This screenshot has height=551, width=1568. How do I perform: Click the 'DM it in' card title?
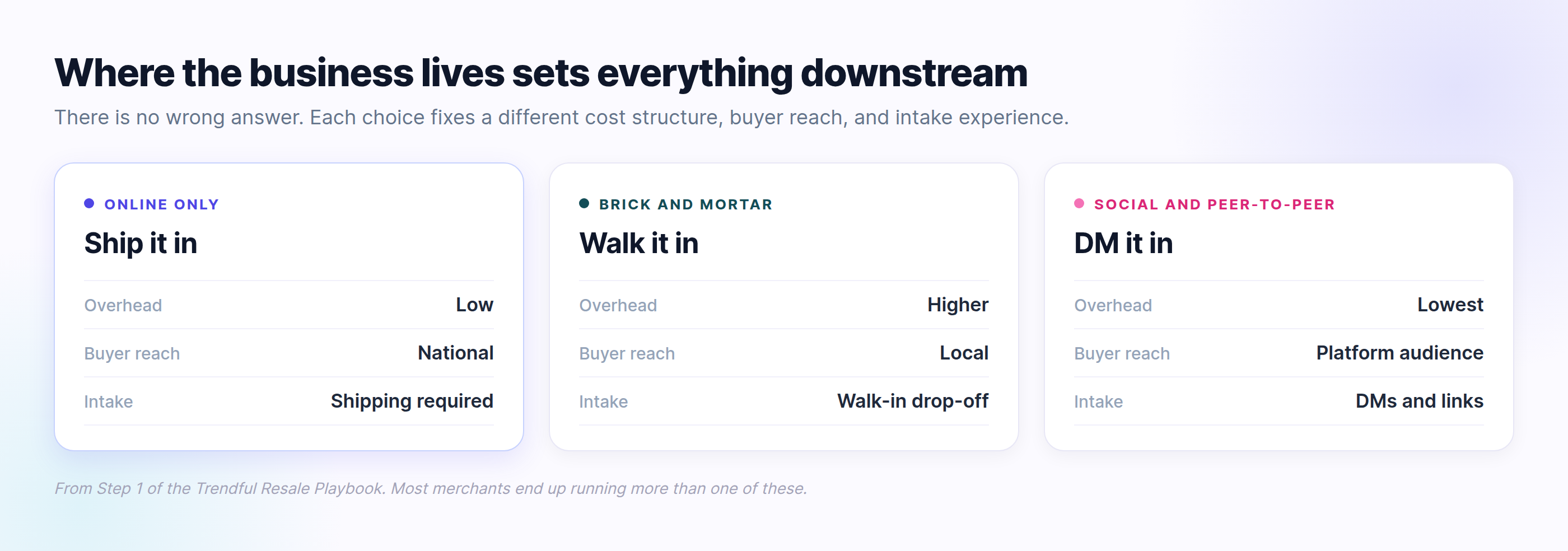click(x=1123, y=244)
